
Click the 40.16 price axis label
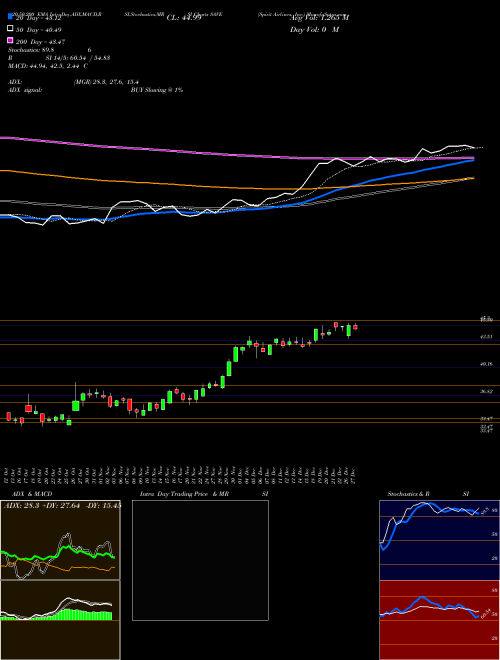(487, 364)
